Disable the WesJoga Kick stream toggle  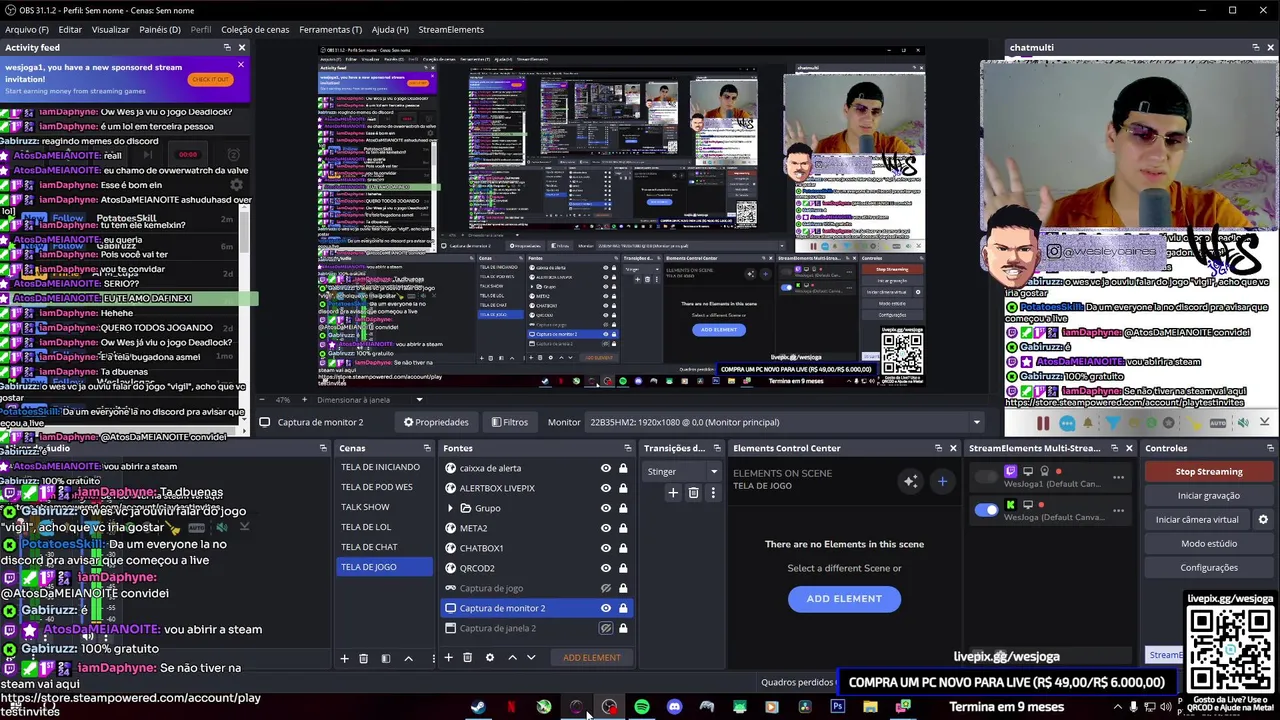coord(986,510)
